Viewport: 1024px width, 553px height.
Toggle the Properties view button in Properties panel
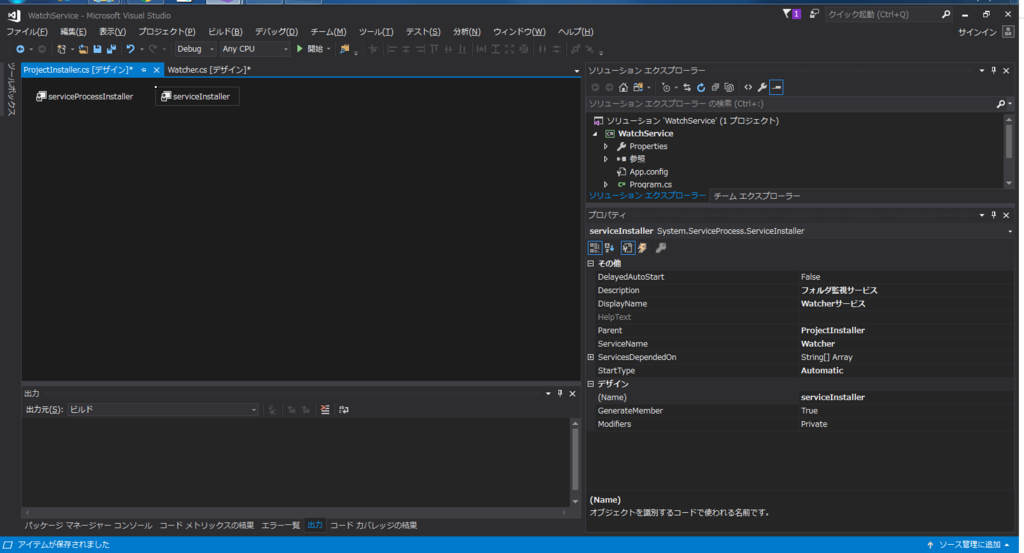(x=628, y=248)
